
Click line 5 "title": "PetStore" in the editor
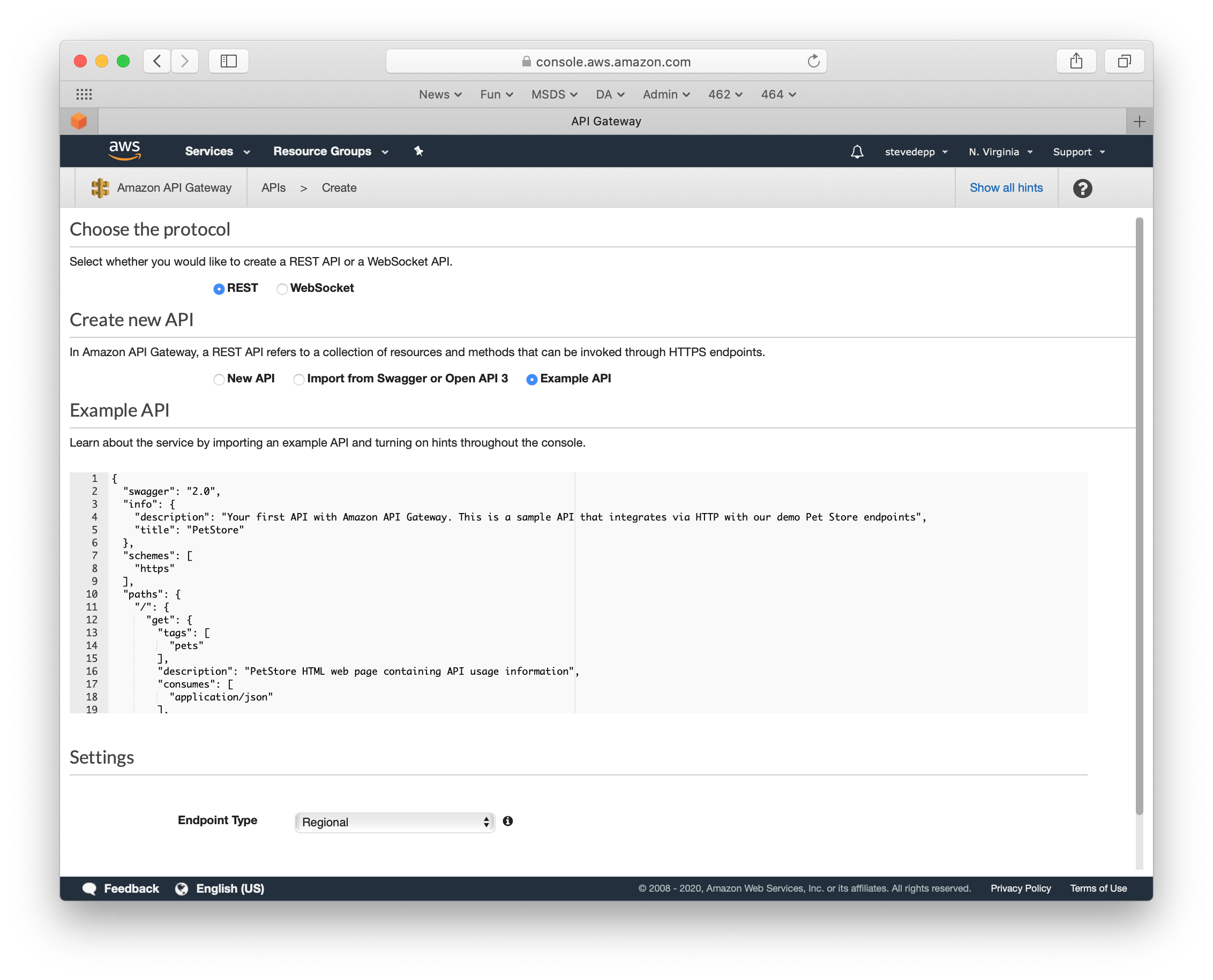[189, 530]
